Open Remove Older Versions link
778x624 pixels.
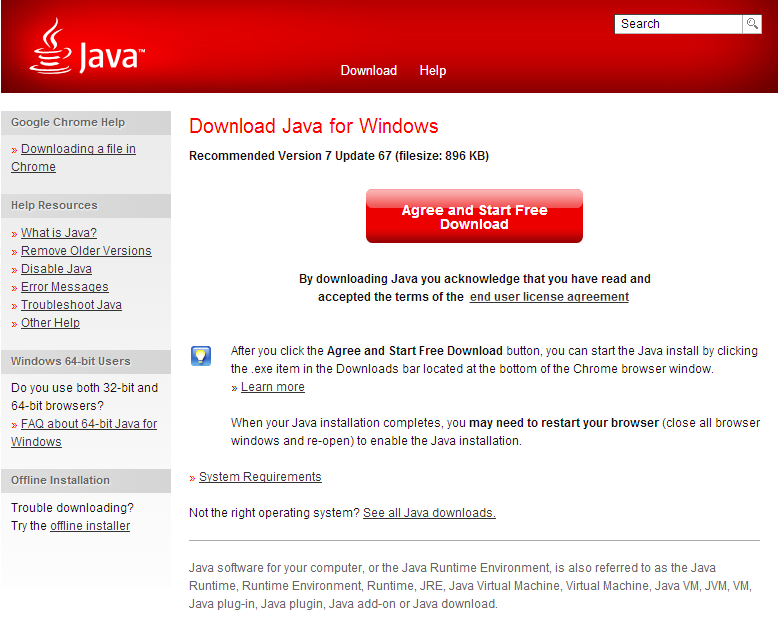86,250
